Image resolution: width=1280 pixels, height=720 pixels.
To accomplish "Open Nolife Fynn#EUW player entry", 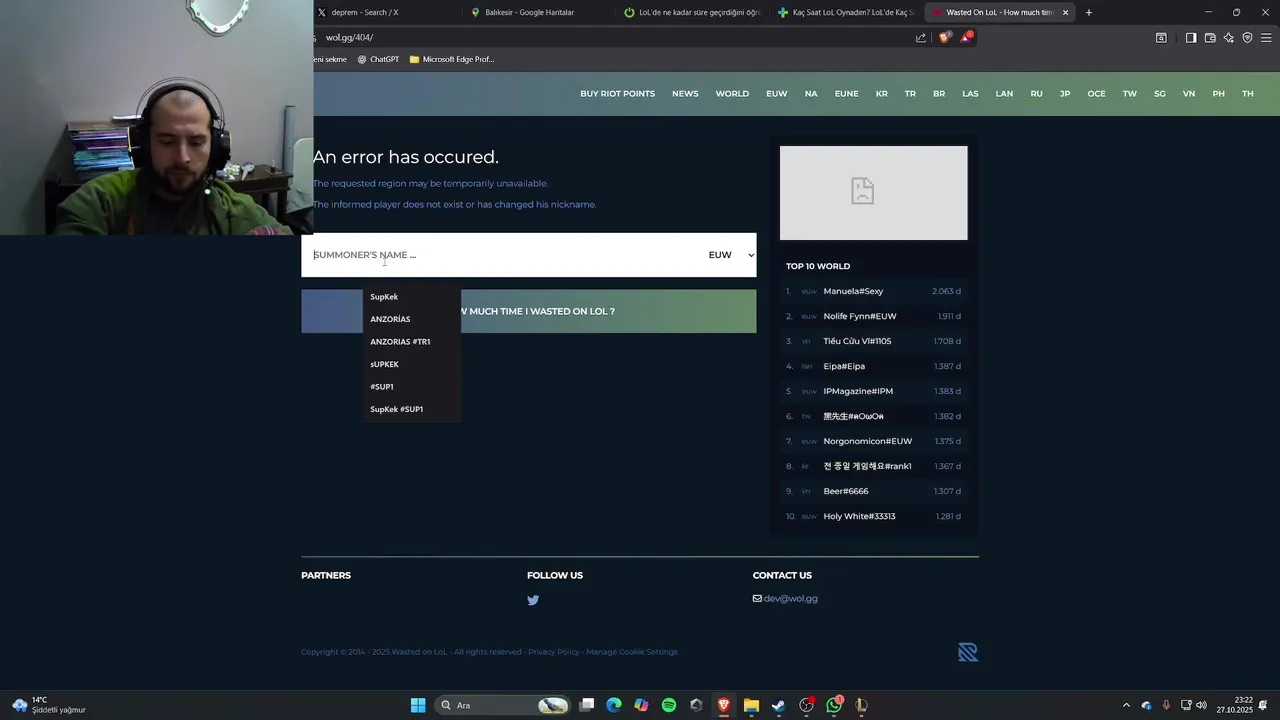I will (x=860, y=316).
